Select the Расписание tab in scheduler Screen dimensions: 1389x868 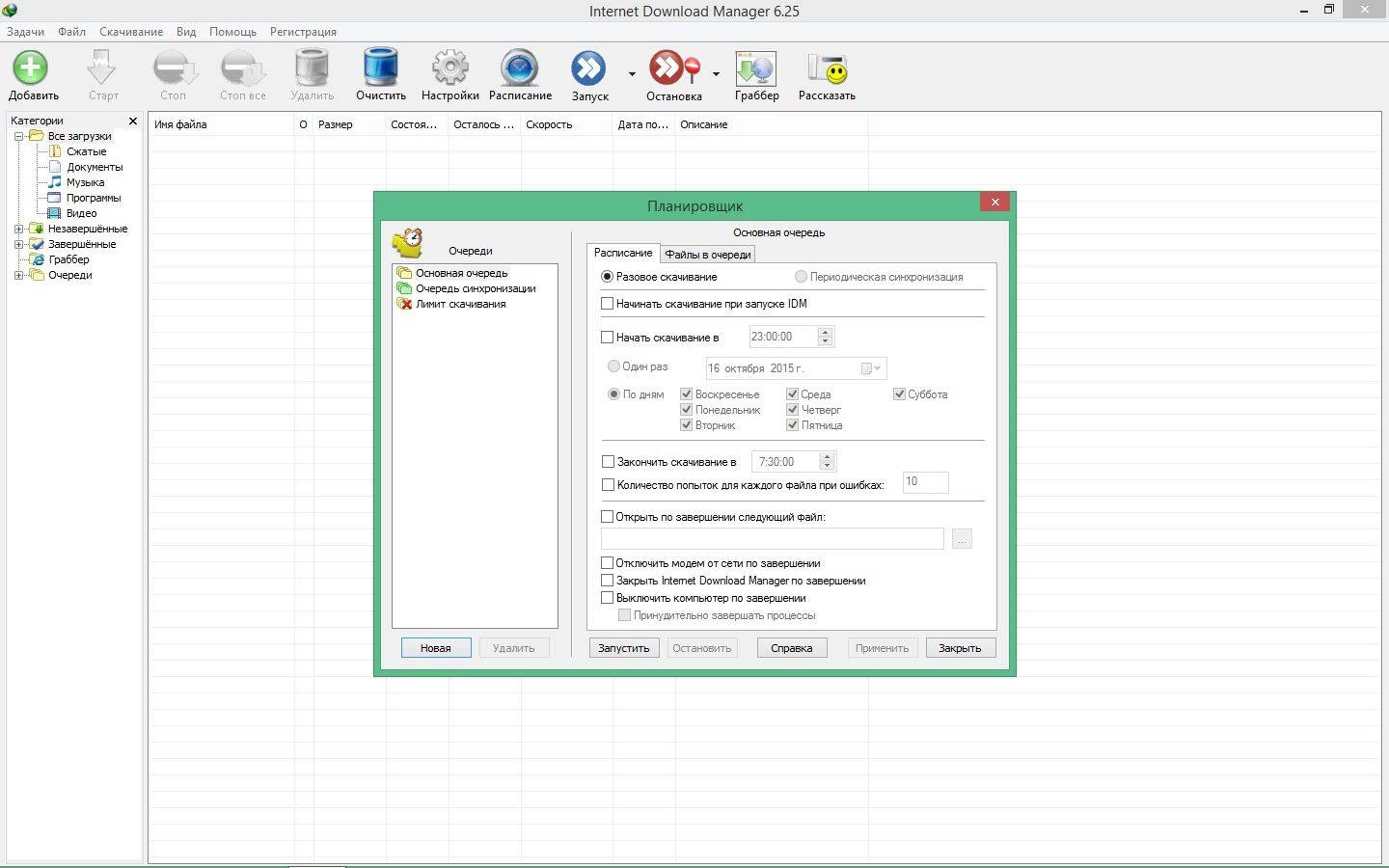(623, 253)
